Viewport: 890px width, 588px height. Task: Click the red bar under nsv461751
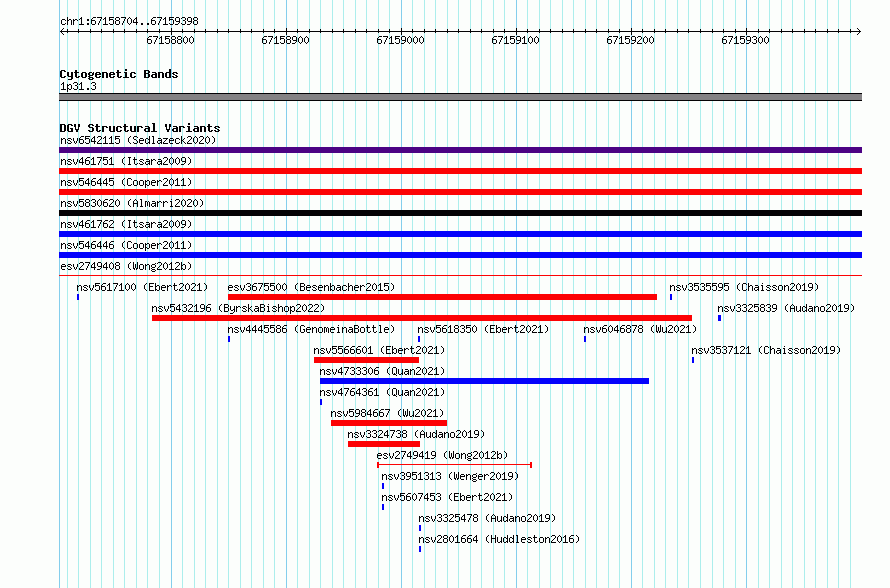(460, 171)
